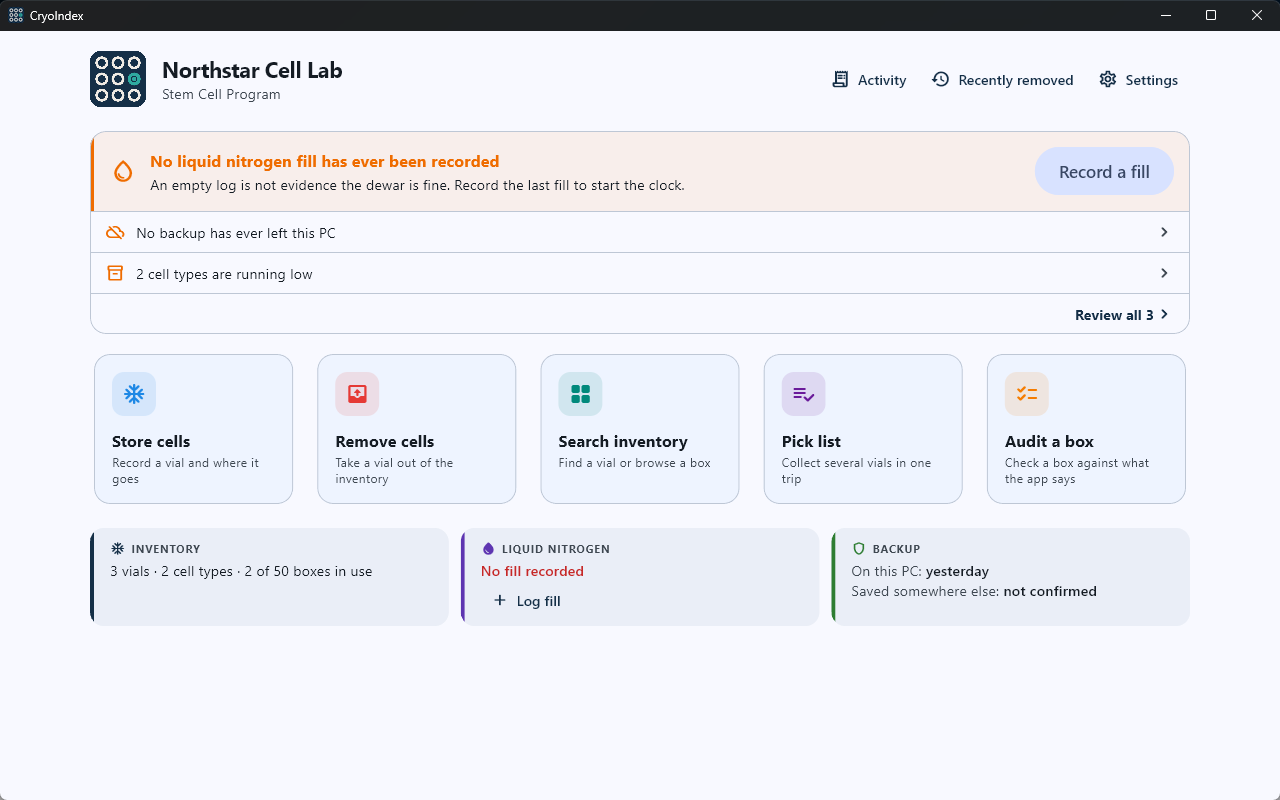Click the chevron next to Review all 3
The height and width of the screenshot is (800, 1280).
coord(1164,314)
